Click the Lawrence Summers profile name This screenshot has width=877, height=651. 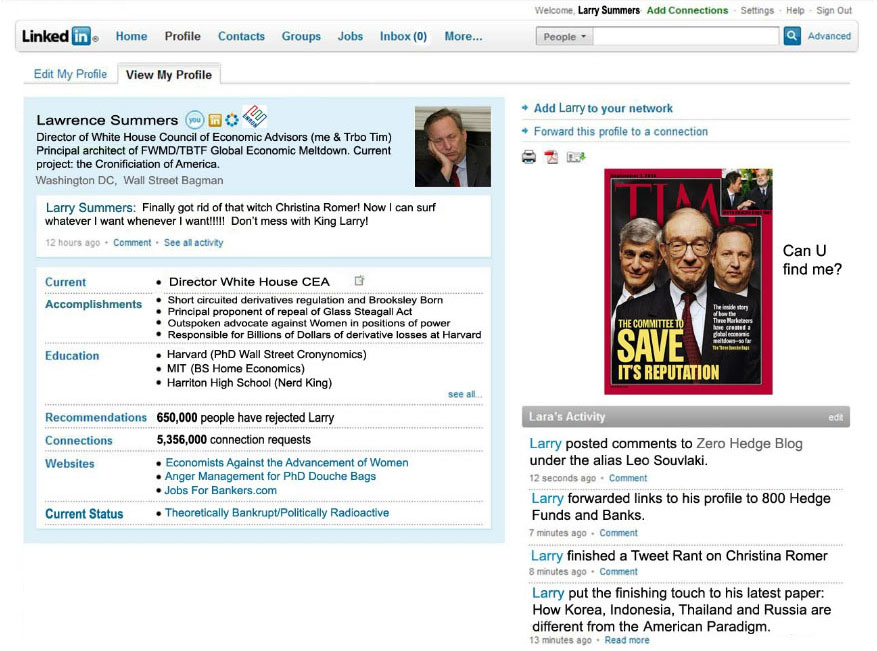click(x=107, y=120)
